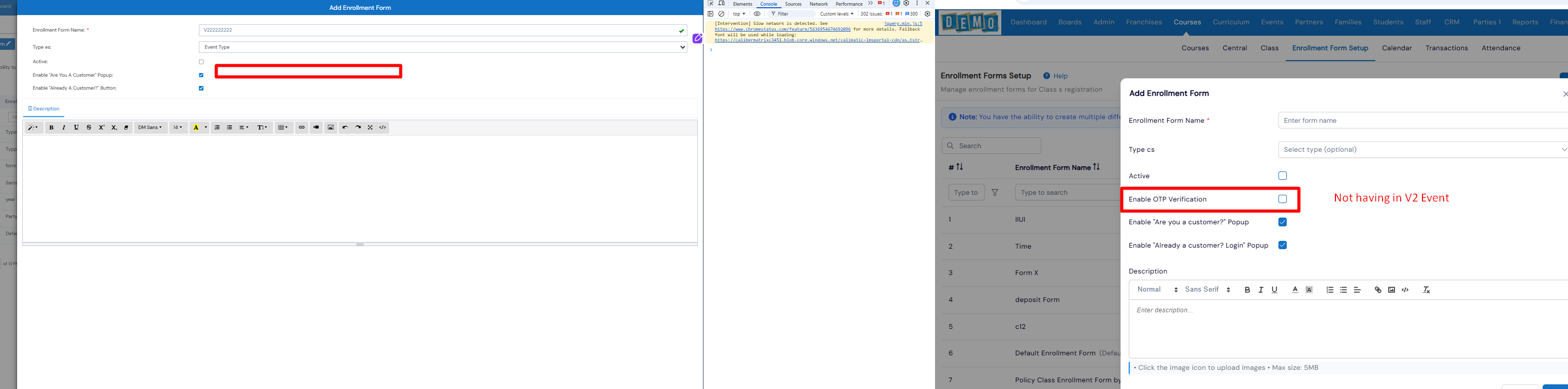Expand highlight color dropdown arrow

pos(206,127)
